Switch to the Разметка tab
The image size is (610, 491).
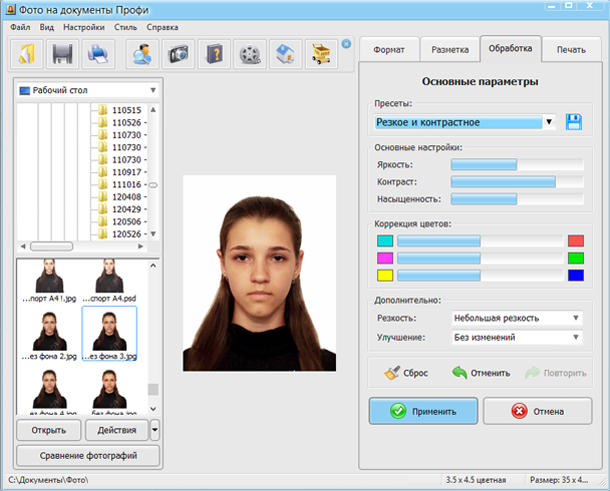pyautogui.click(x=450, y=49)
